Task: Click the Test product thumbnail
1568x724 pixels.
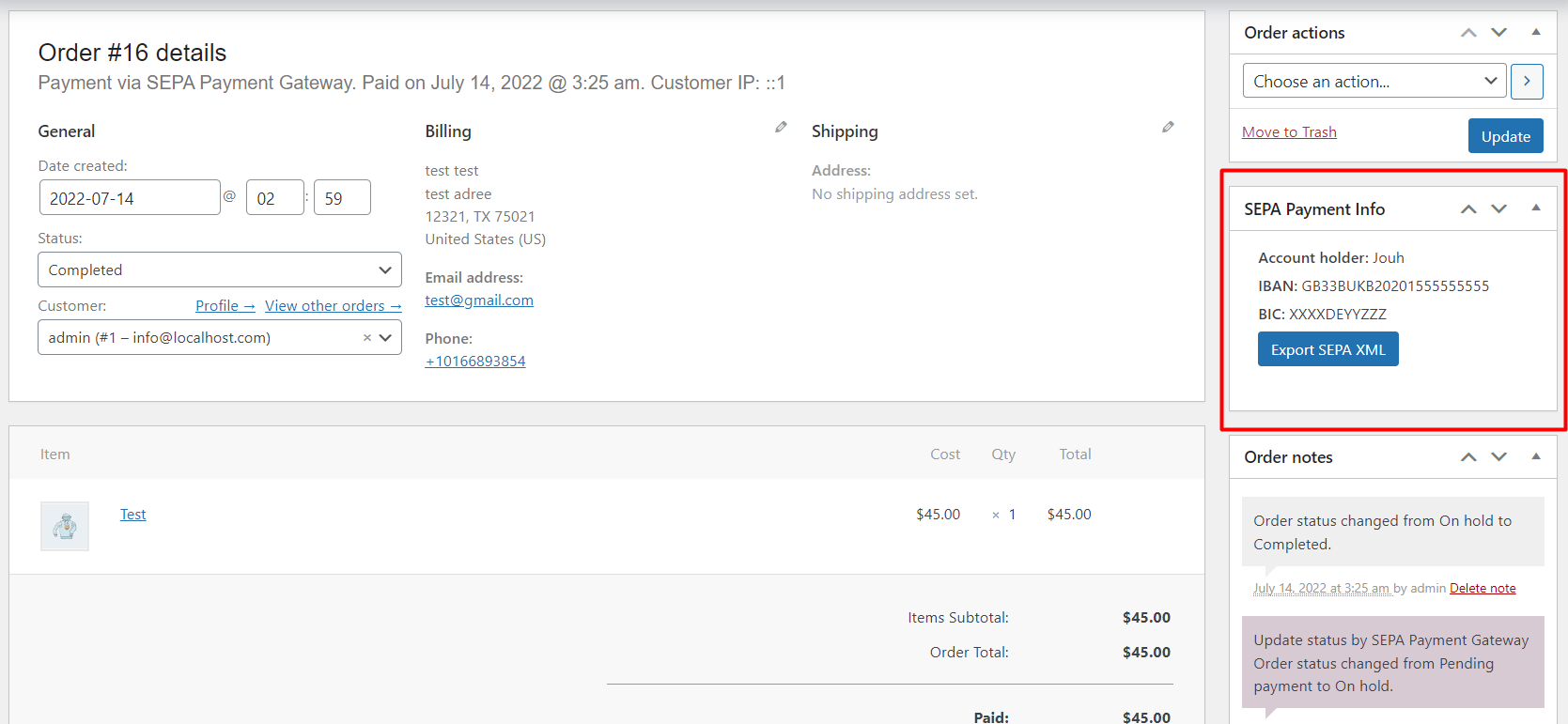Action: (65, 526)
